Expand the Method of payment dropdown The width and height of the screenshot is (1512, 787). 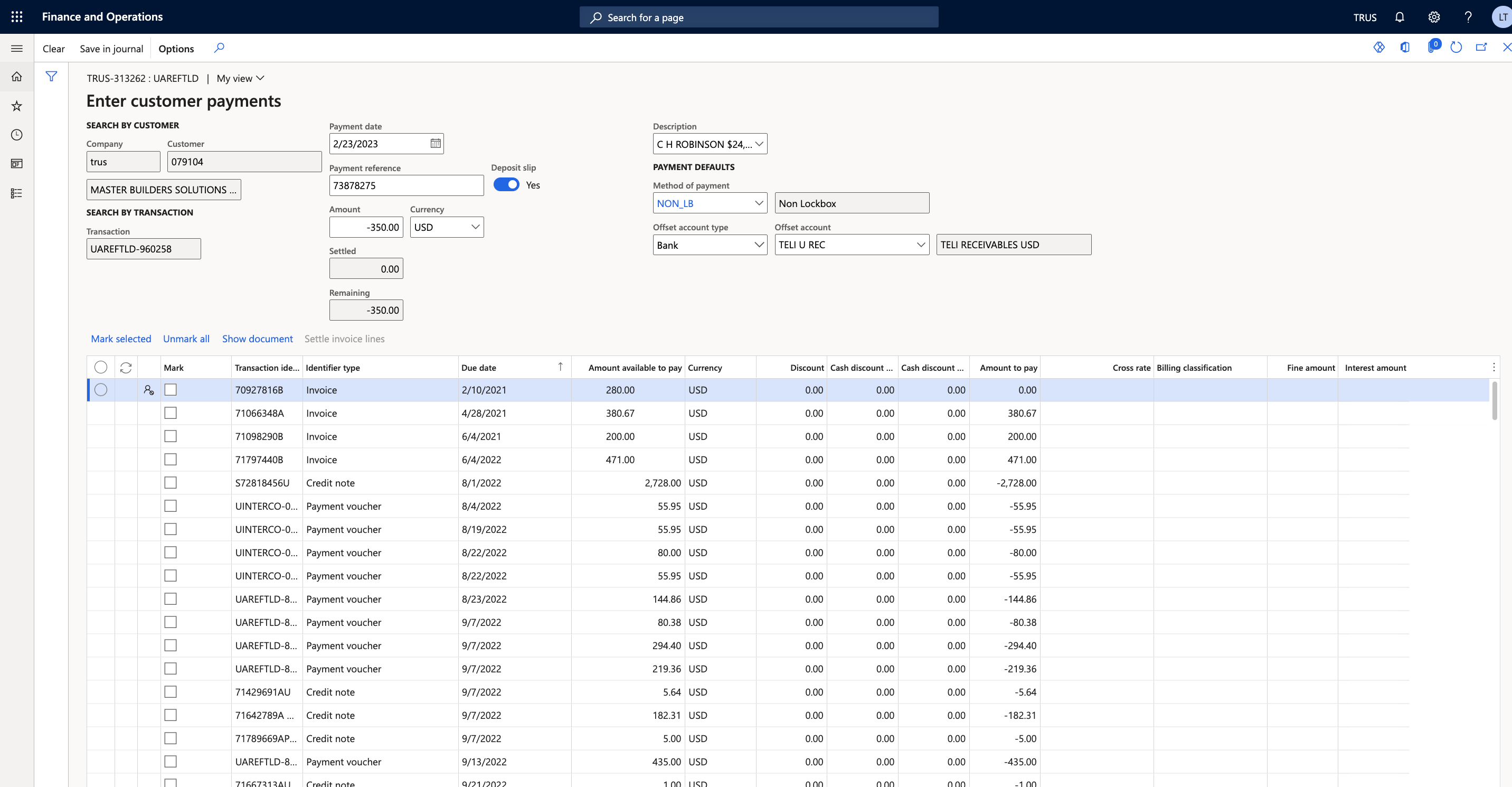pos(758,203)
